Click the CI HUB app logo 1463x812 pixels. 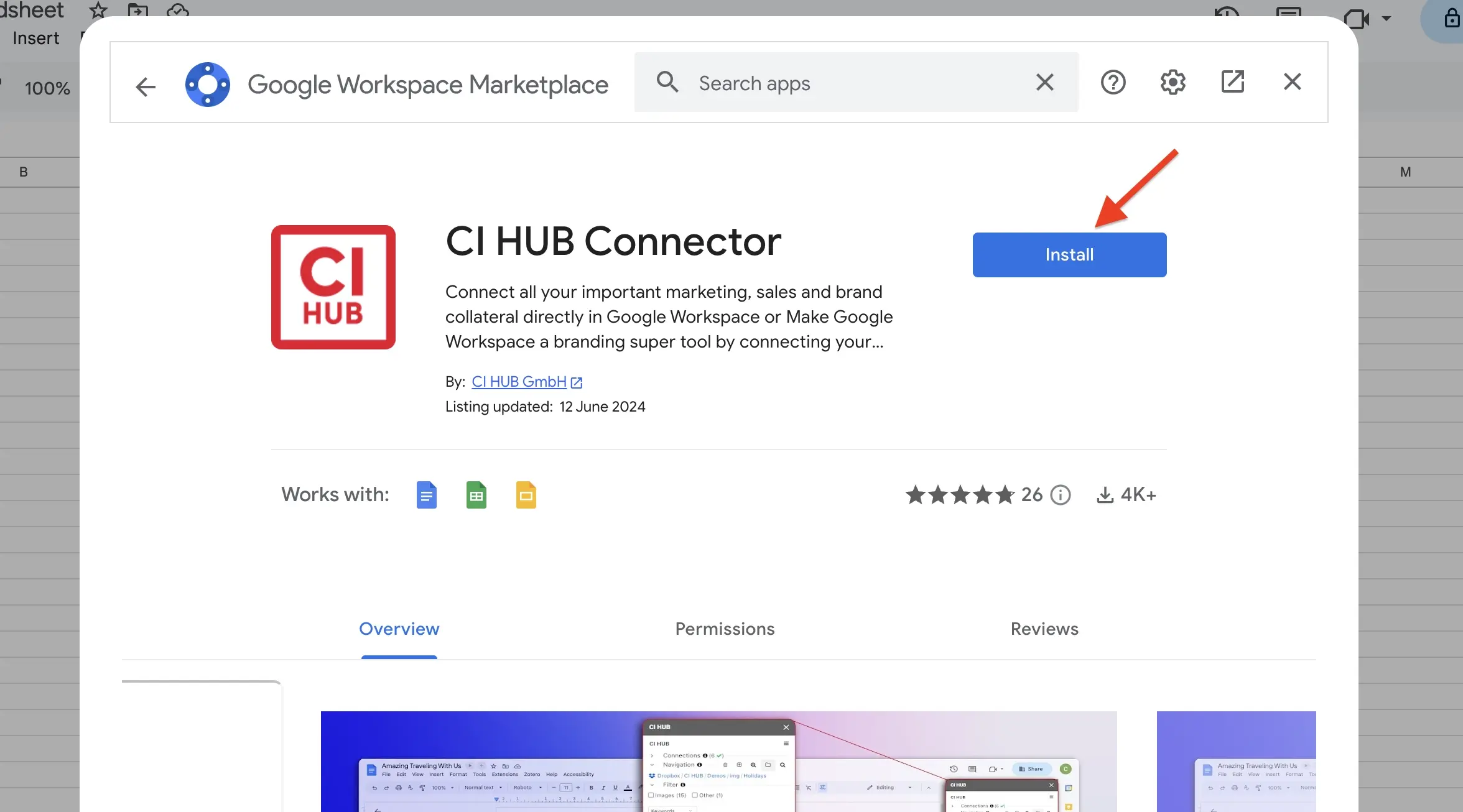coord(333,287)
